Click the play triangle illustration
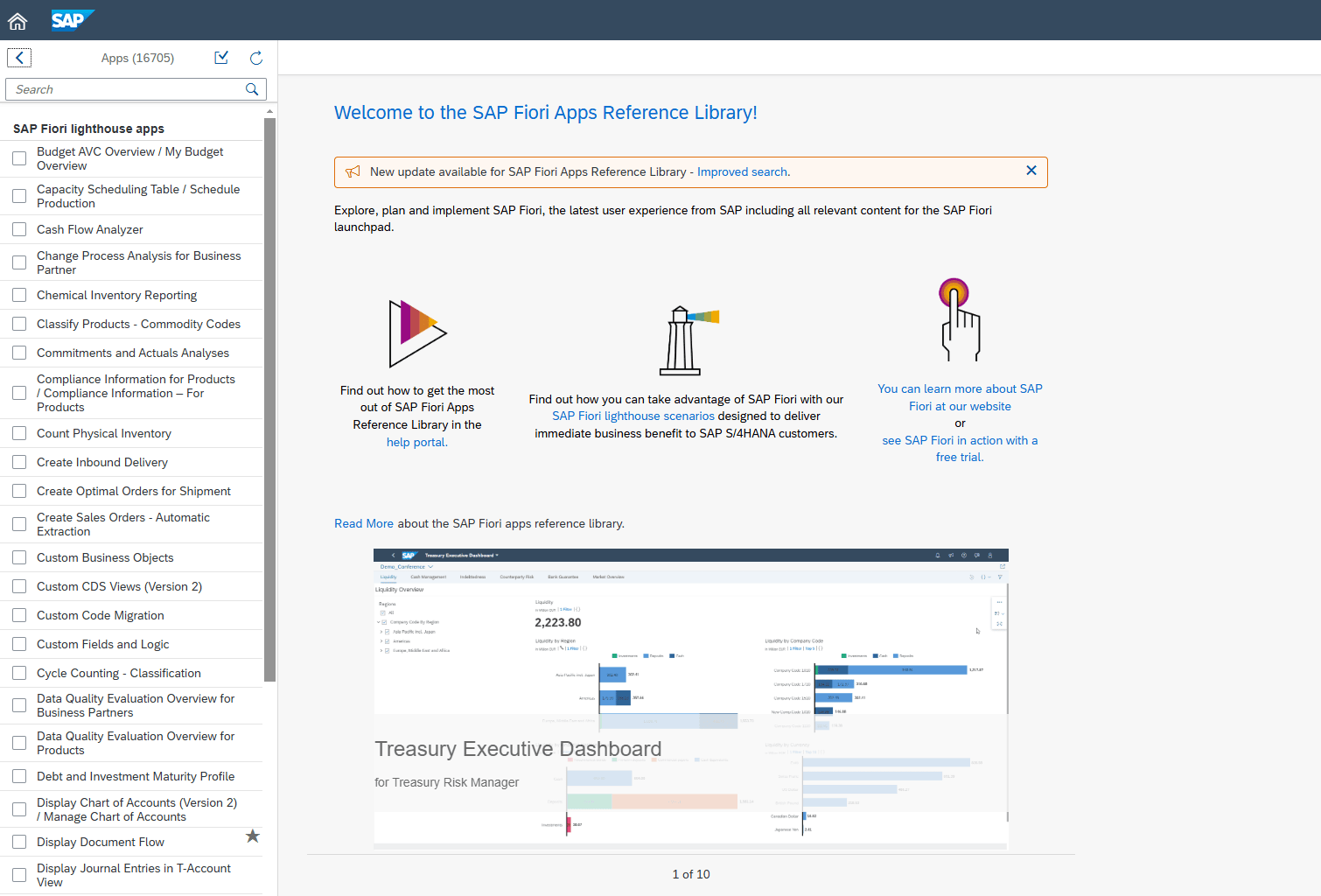The width and height of the screenshot is (1321, 896). tap(417, 332)
